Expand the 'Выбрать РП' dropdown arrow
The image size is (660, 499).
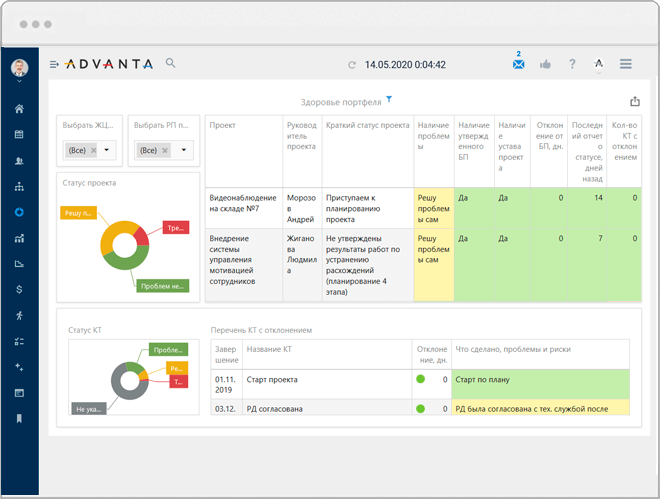click(x=184, y=150)
